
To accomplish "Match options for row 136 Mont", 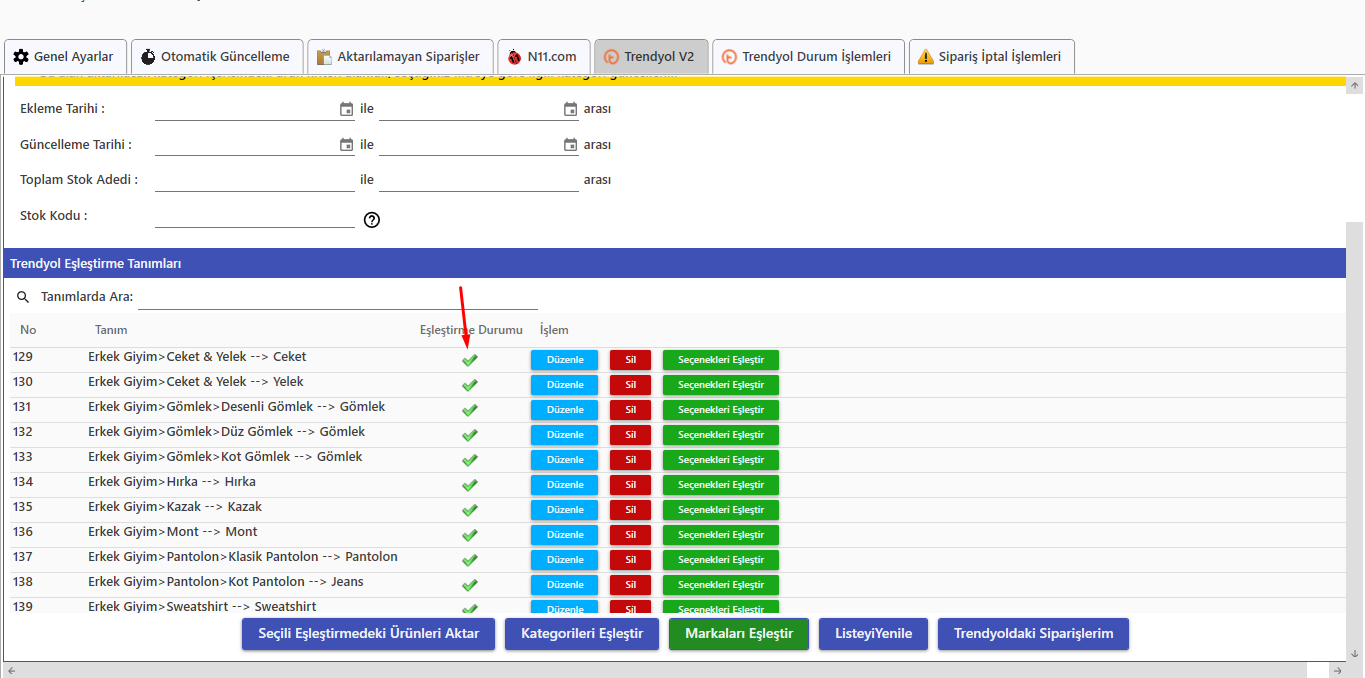I will coord(721,535).
